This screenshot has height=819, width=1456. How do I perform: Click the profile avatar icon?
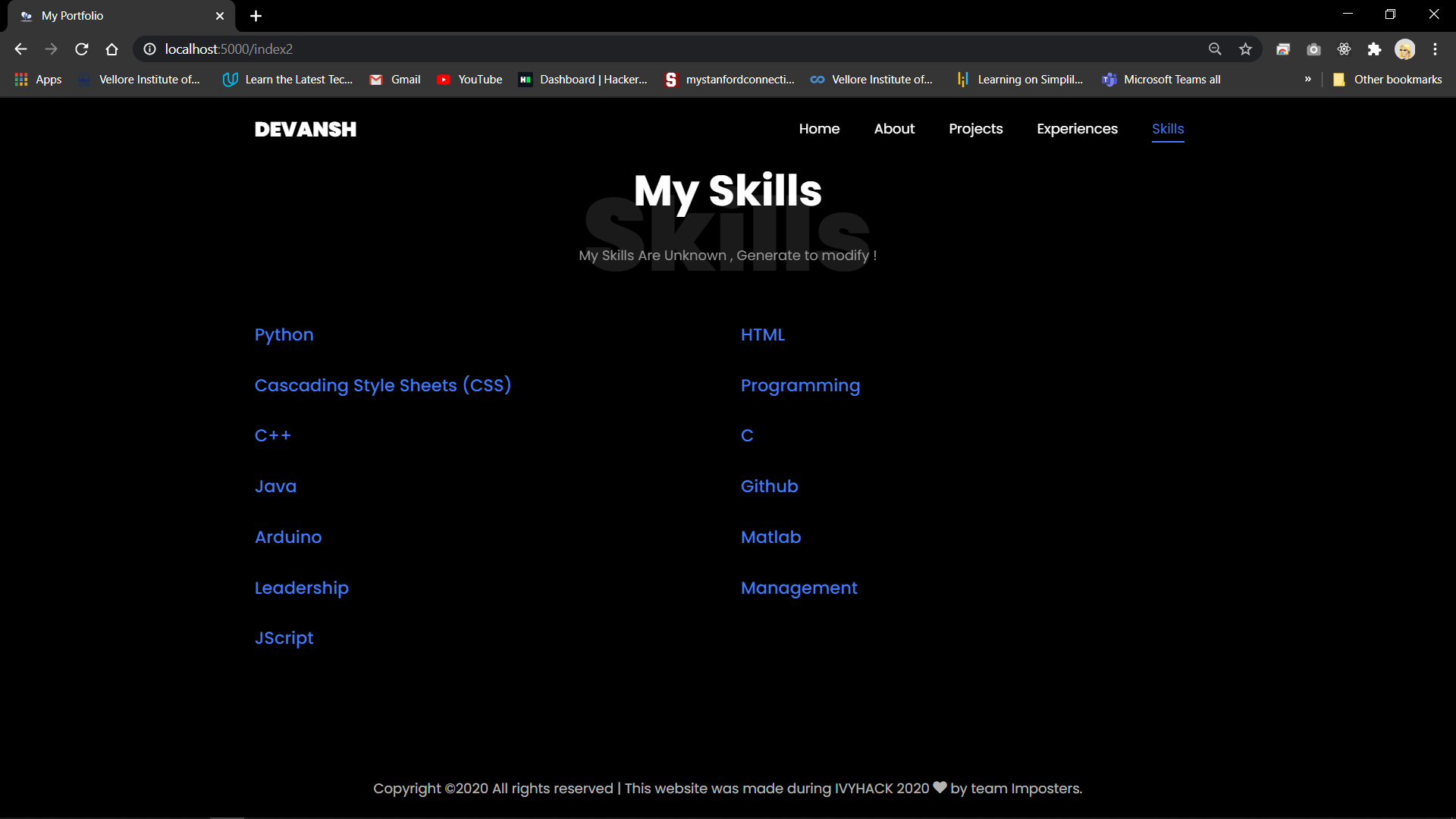tap(1404, 49)
